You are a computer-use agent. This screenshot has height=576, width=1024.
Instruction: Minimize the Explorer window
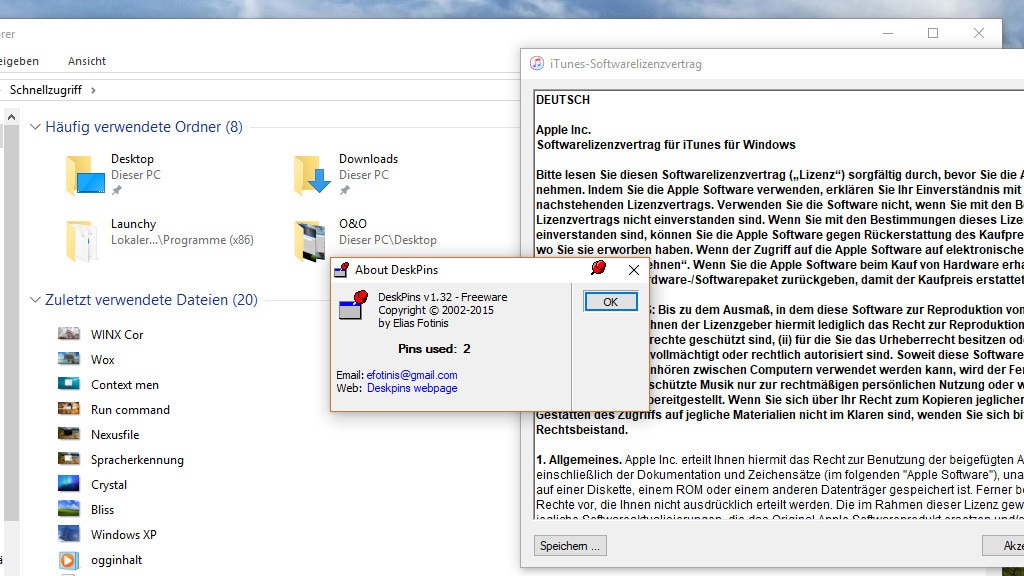[x=888, y=33]
